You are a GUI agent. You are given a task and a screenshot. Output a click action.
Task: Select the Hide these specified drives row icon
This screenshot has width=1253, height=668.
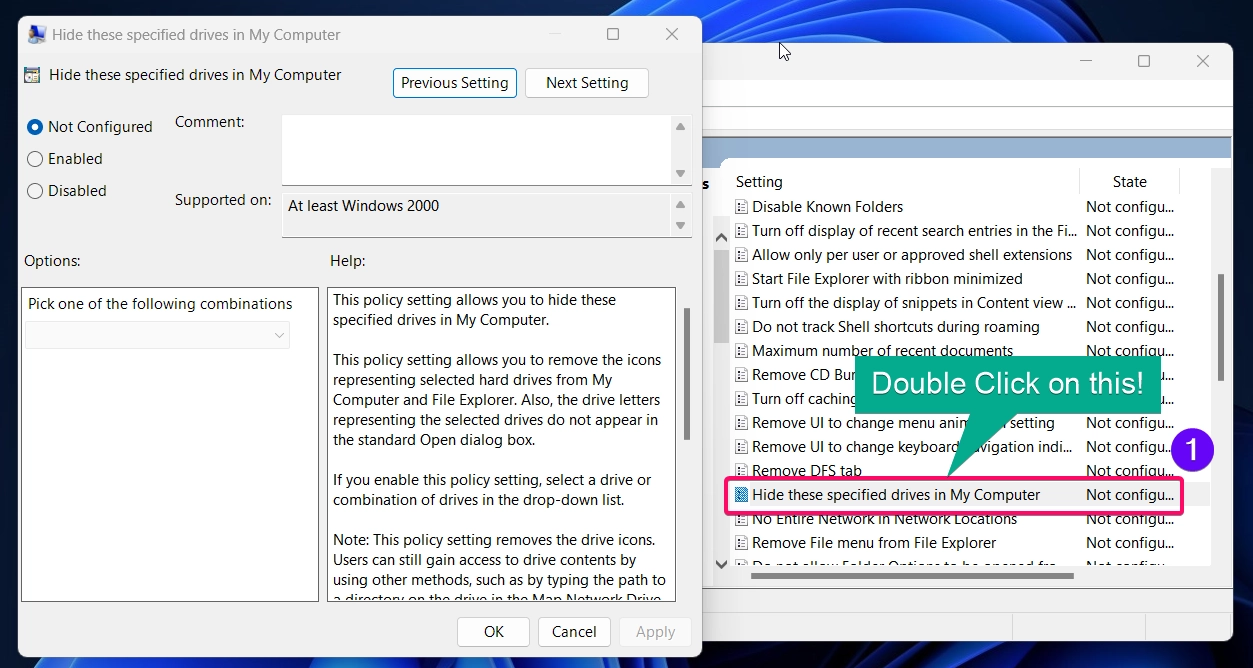[x=742, y=495]
